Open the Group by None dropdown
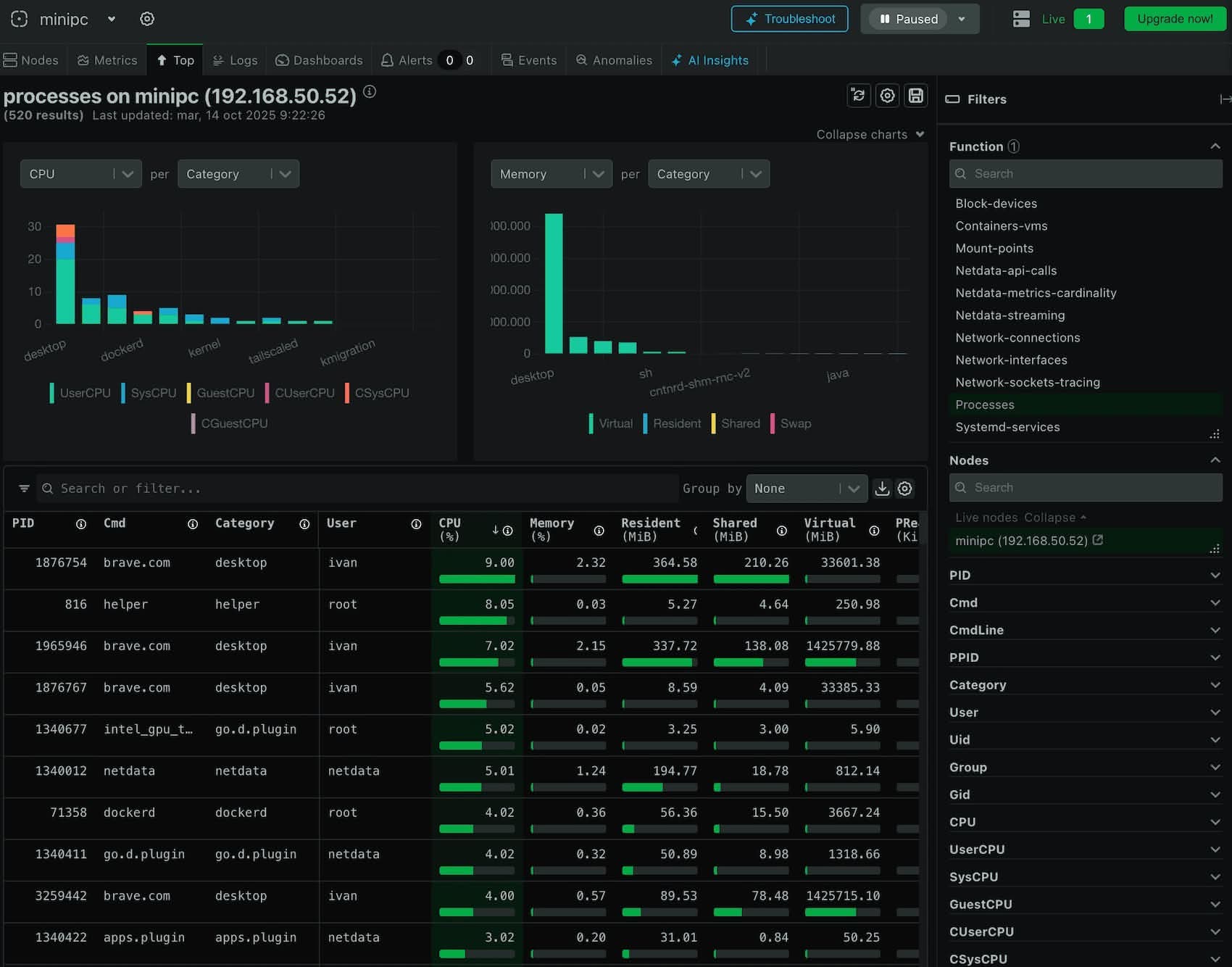The height and width of the screenshot is (967, 1232). (x=806, y=489)
